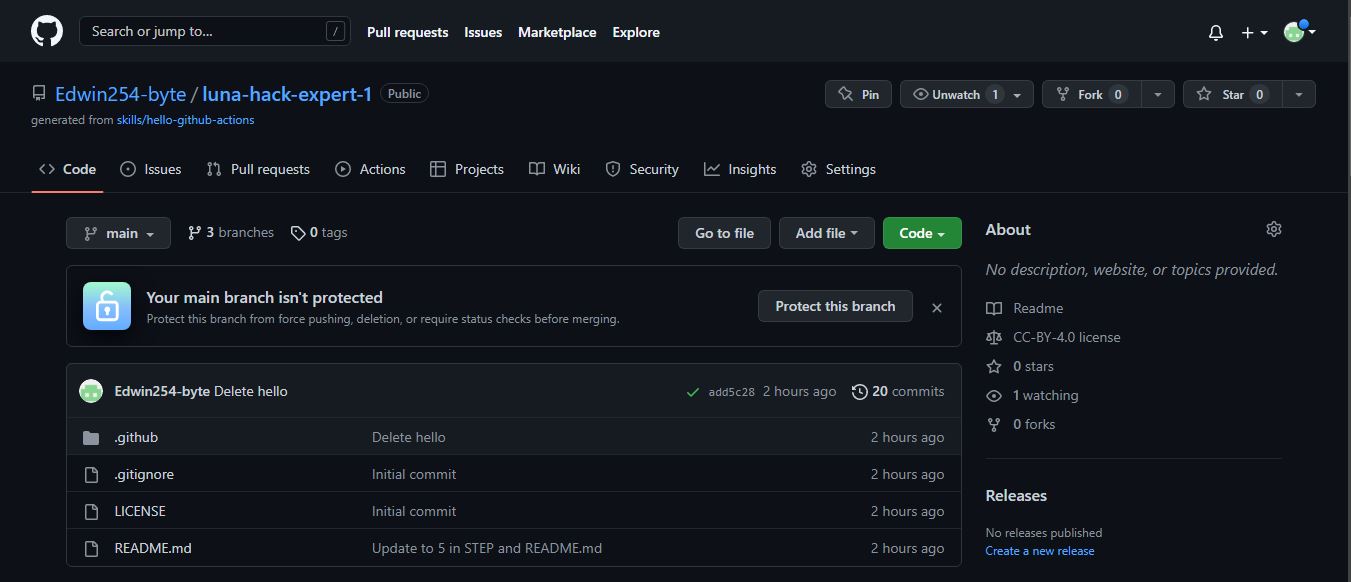This screenshot has height=582, width=1351.
Task: Open Issues in top navigation
Action: point(483,32)
